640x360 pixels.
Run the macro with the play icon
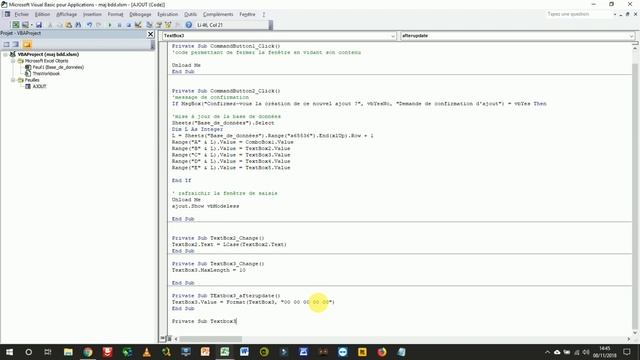[x=109, y=25]
